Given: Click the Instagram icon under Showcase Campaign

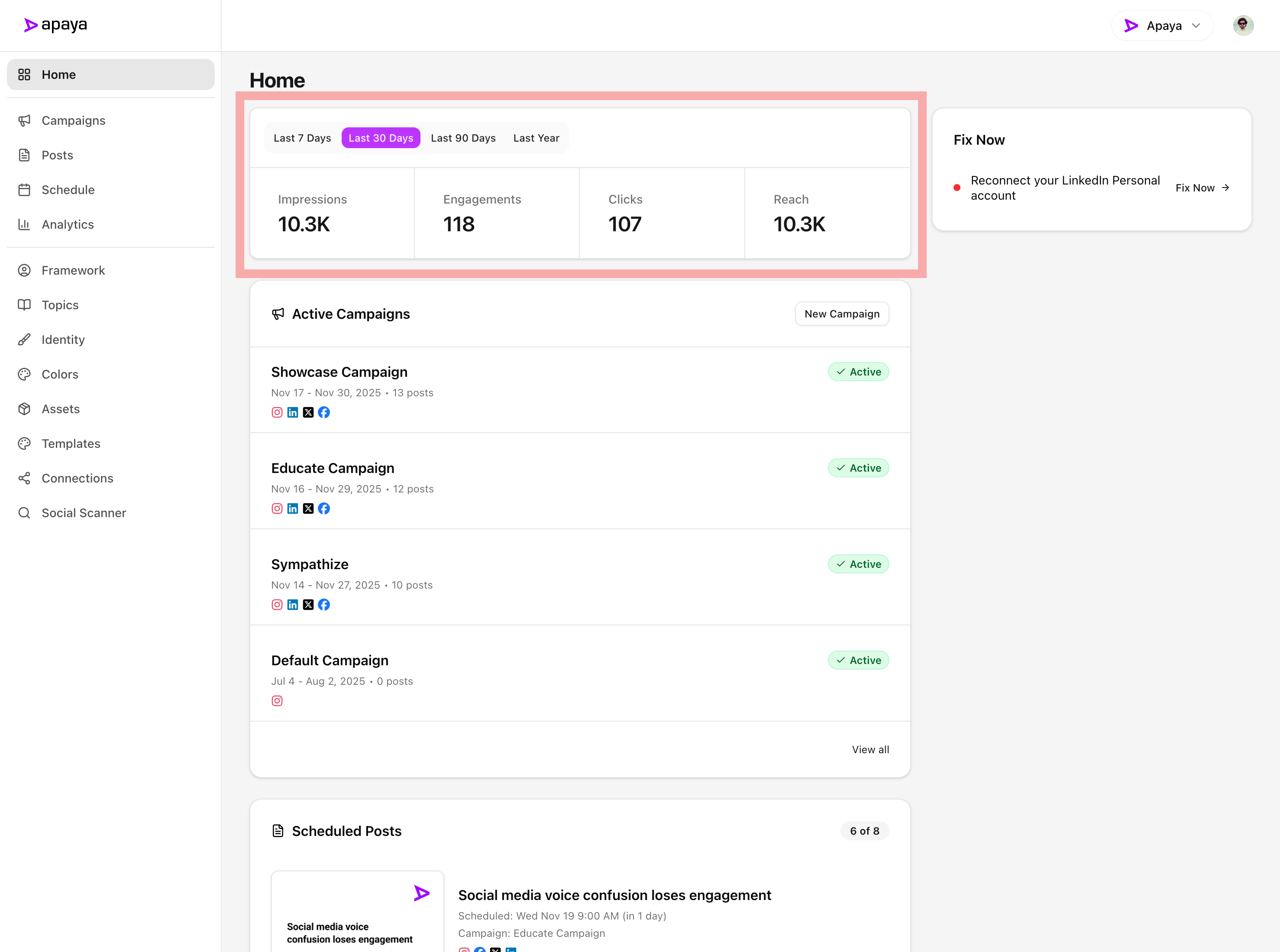Looking at the screenshot, I should [277, 412].
